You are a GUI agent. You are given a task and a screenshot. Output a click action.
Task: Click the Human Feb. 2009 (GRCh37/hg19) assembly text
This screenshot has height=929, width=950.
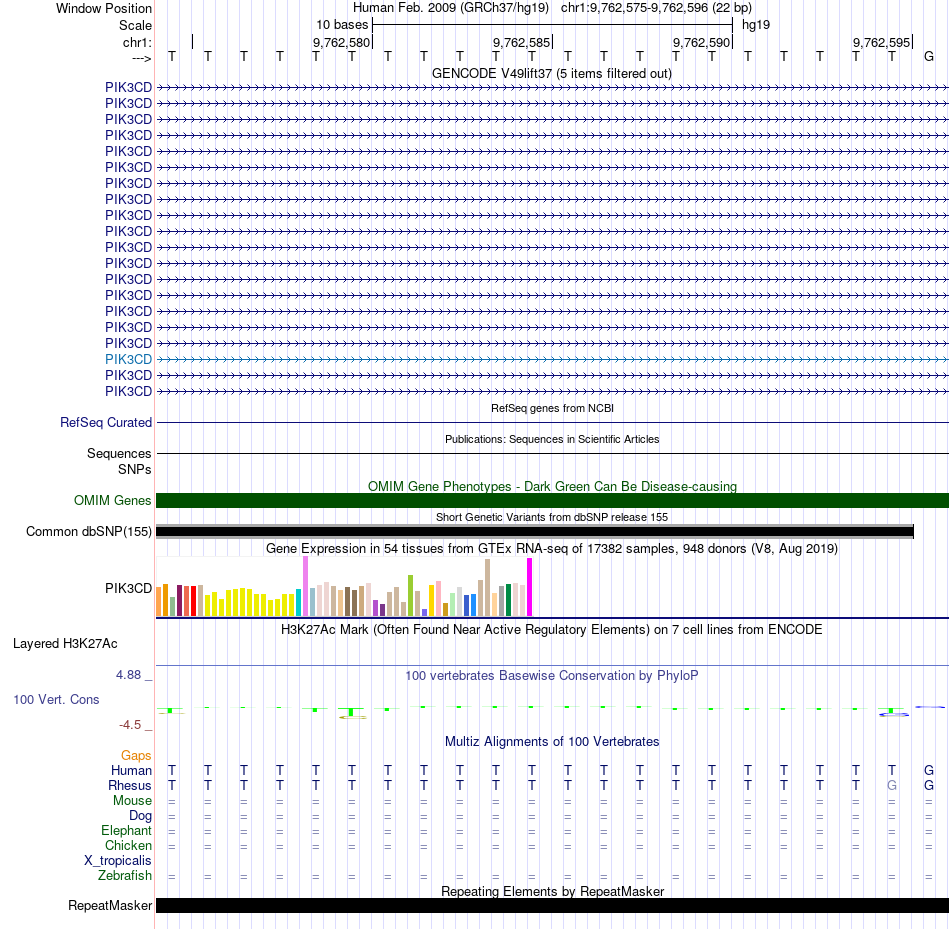pyautogui.click(x=451, y=8)
